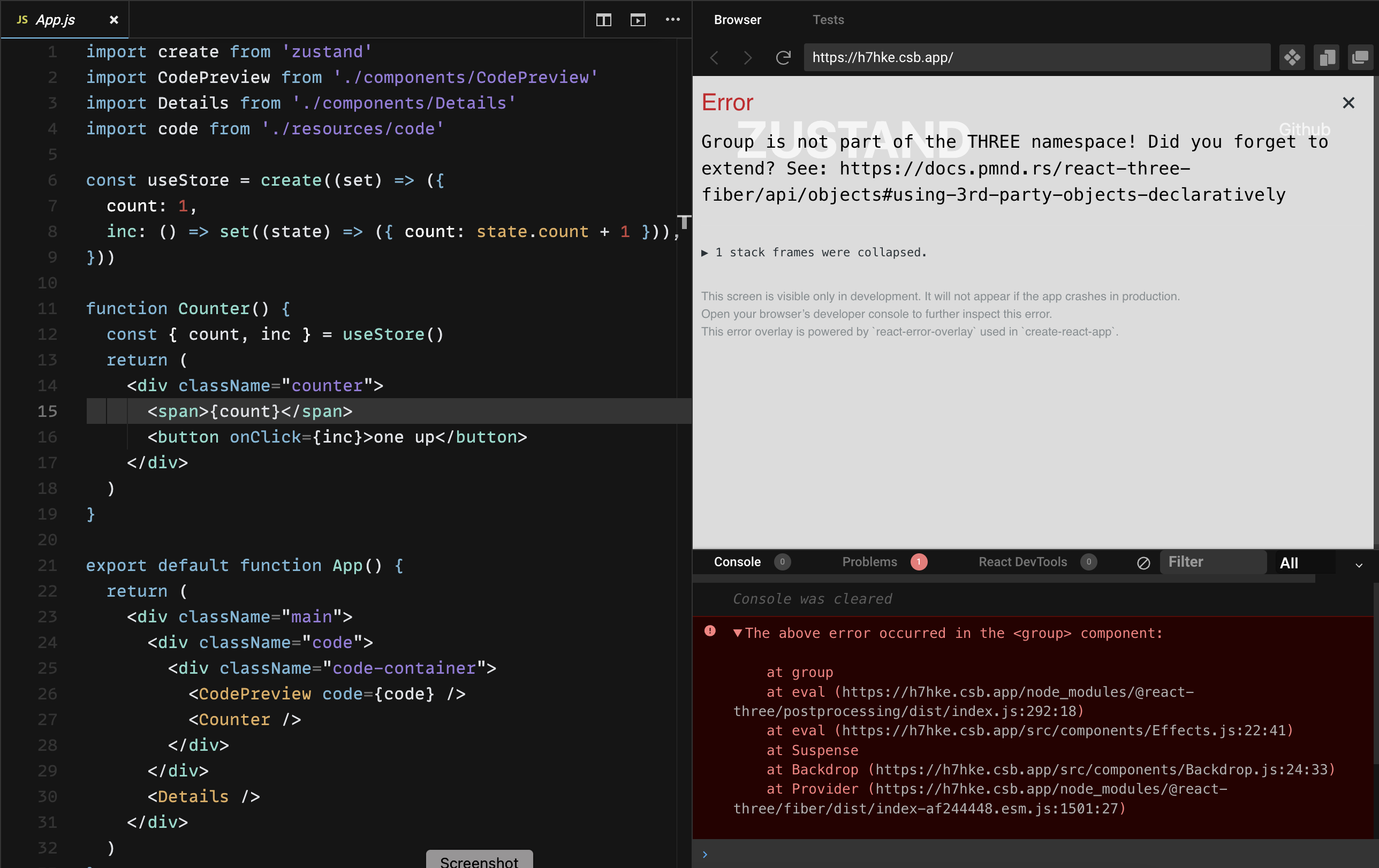Click the Backdrop.js:24:33 stack trace link
Screen dimensions: 1379x868
(1101, 769)
